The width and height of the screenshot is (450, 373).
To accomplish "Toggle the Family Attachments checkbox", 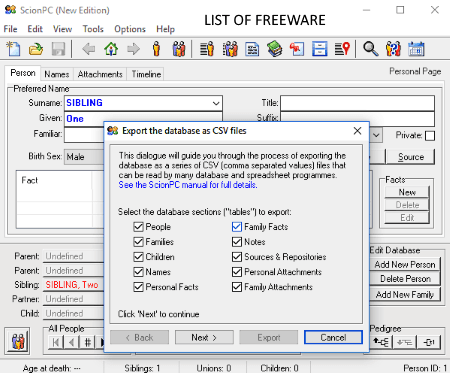I will click(237, 287).
